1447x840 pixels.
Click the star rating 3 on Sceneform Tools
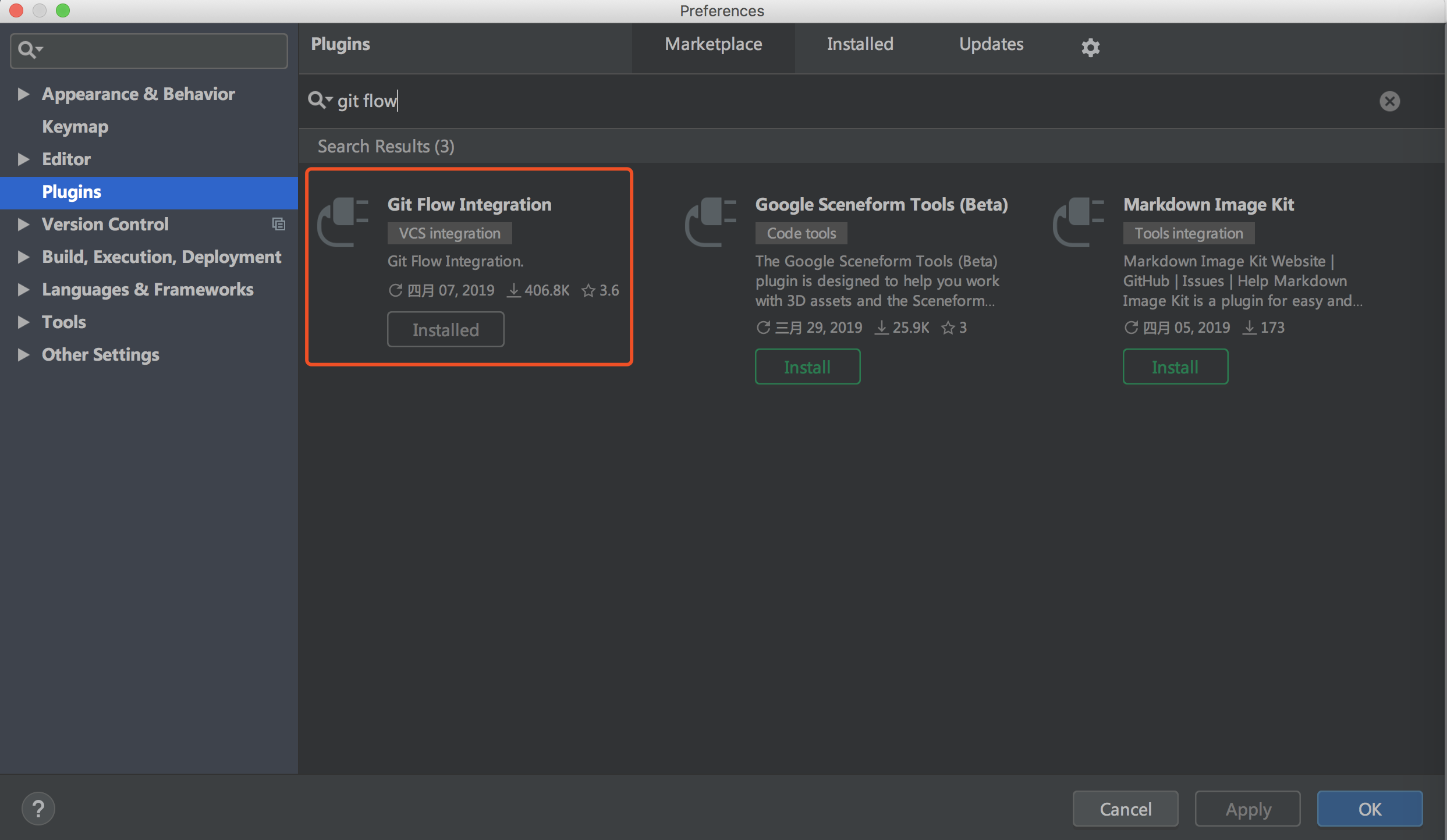[x=954, y=328]
